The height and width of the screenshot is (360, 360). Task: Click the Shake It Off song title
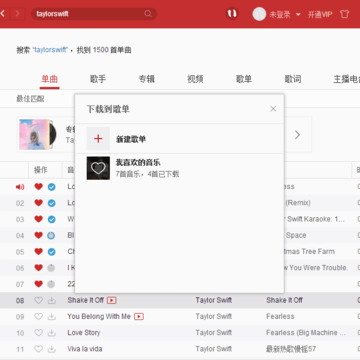tap(86, 300)
